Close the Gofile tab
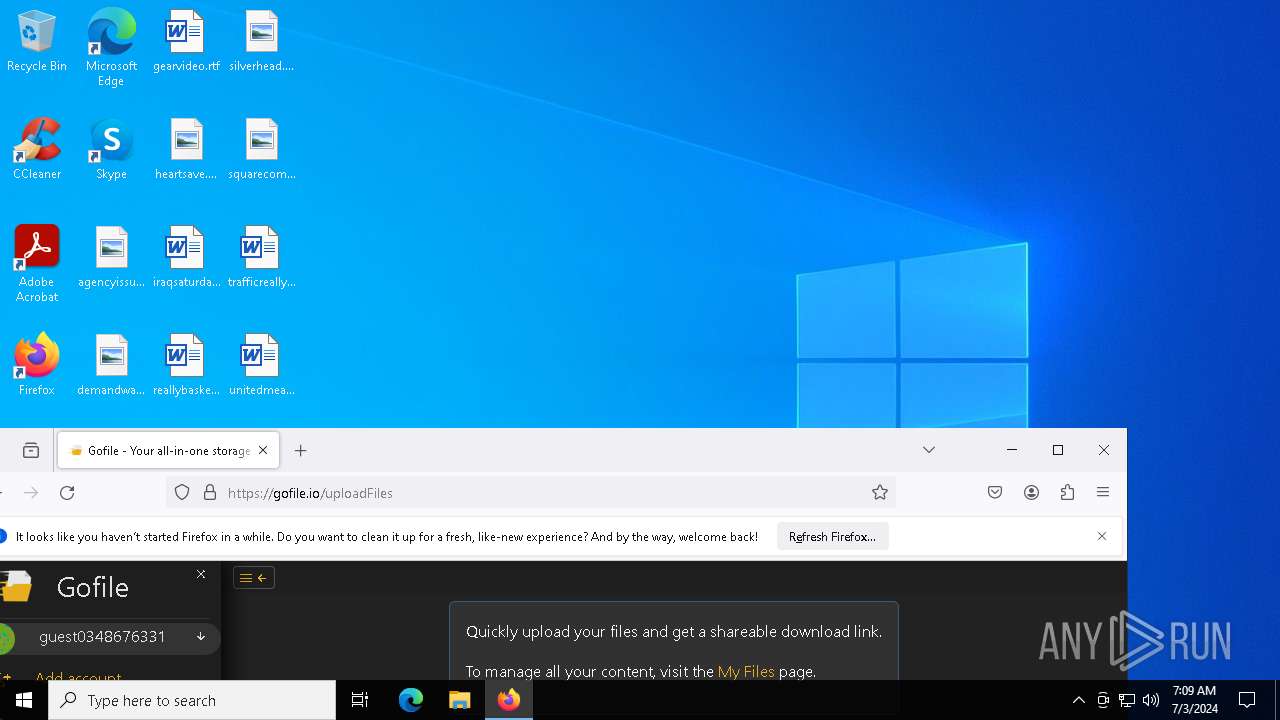 point(263,450)
